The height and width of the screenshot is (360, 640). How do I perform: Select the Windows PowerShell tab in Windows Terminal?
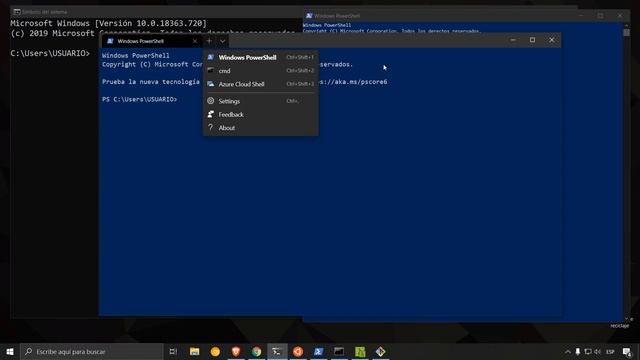tap(151, 41)
